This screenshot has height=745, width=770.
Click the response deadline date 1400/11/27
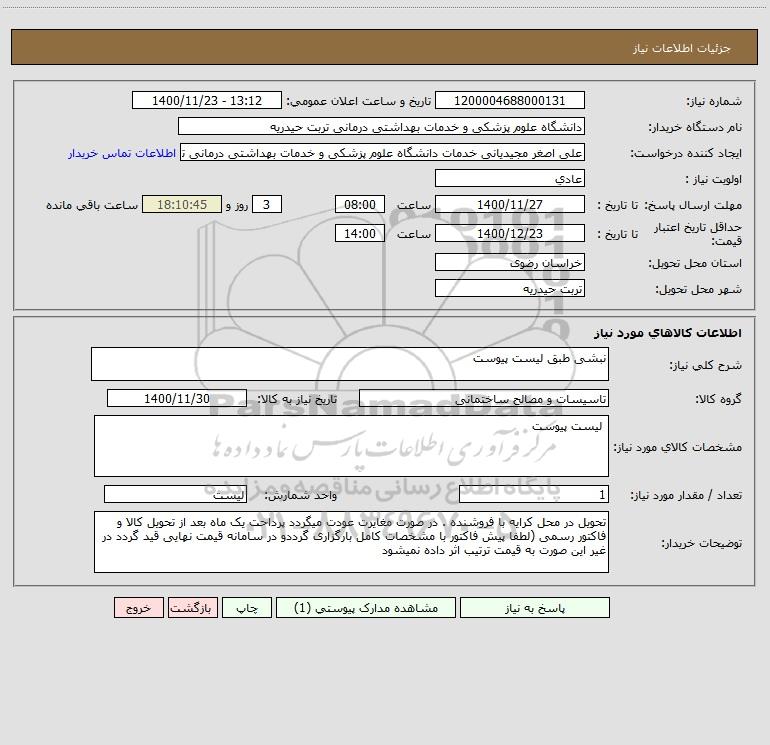pos(510,204)
